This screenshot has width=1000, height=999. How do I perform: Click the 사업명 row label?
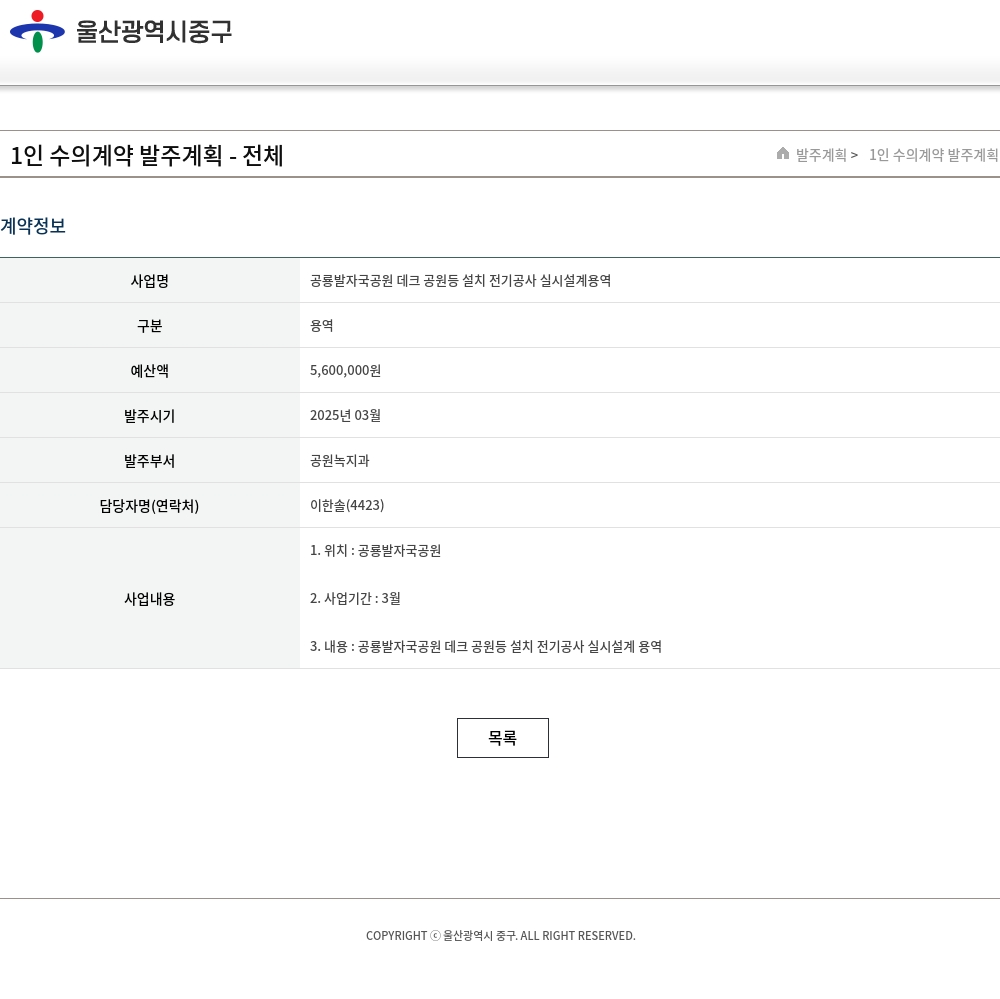[150, 281]
